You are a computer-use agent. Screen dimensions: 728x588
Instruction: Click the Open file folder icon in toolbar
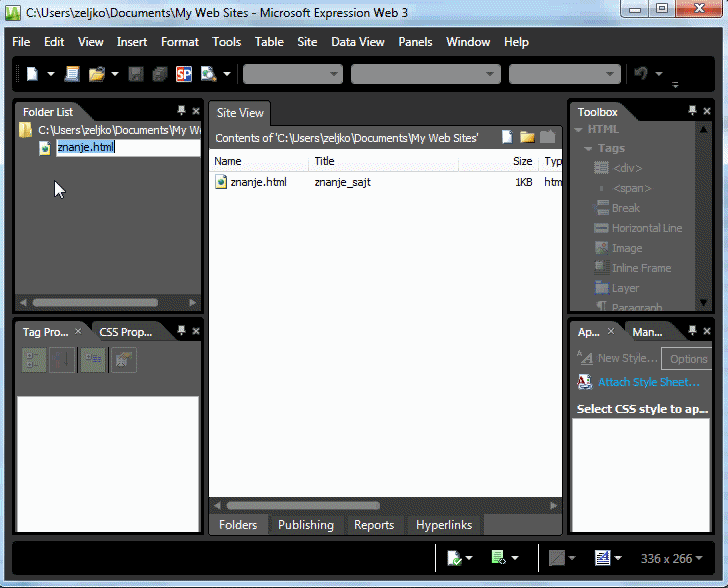[97, 74]
